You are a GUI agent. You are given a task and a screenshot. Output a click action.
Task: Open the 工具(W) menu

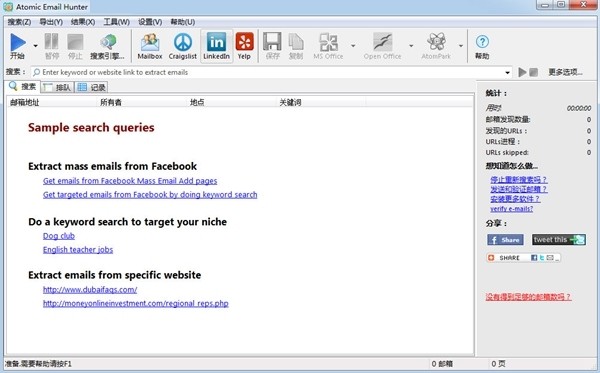(x=116, y=22)
